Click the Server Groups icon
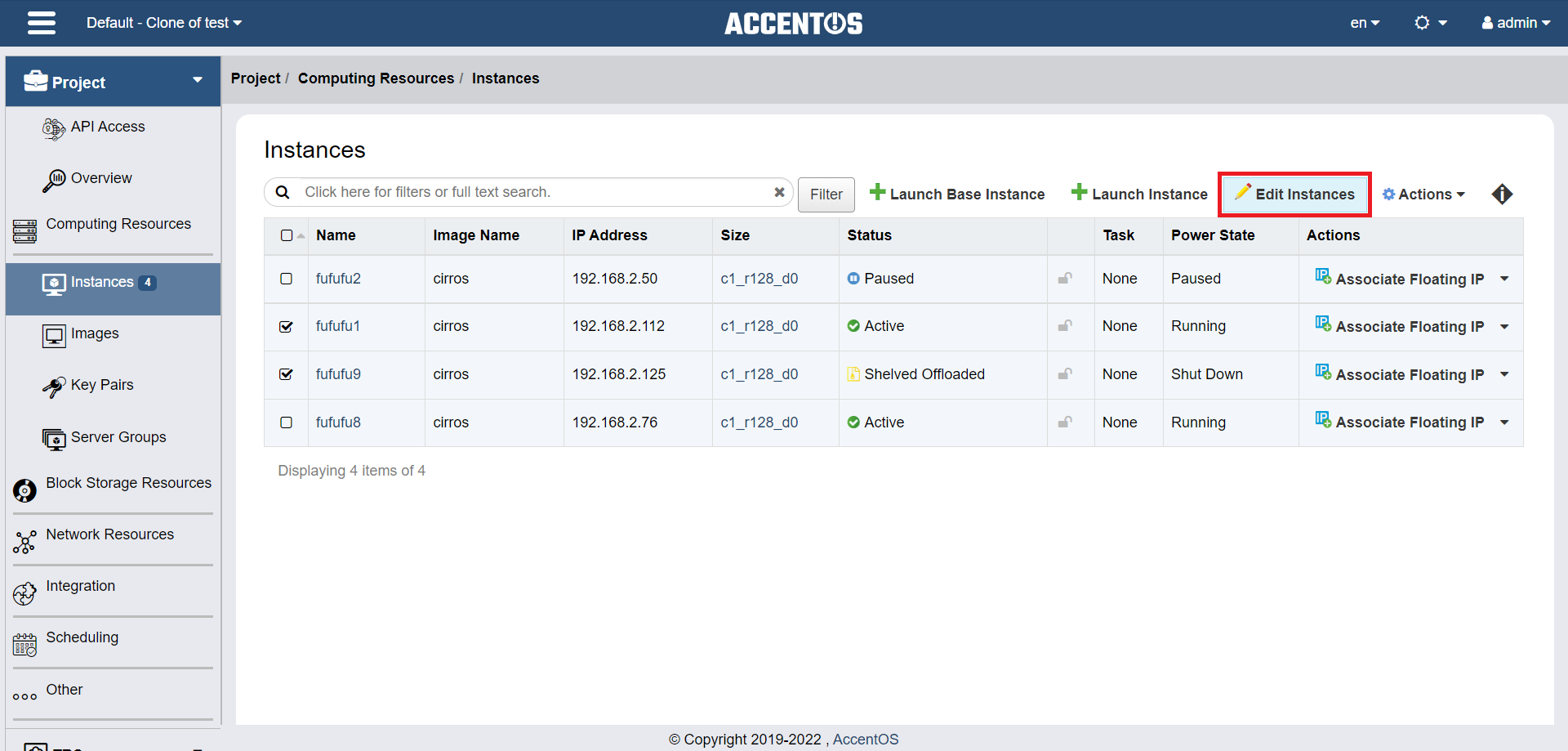This screenshot has width=1568, height=751. pos(54,439)
